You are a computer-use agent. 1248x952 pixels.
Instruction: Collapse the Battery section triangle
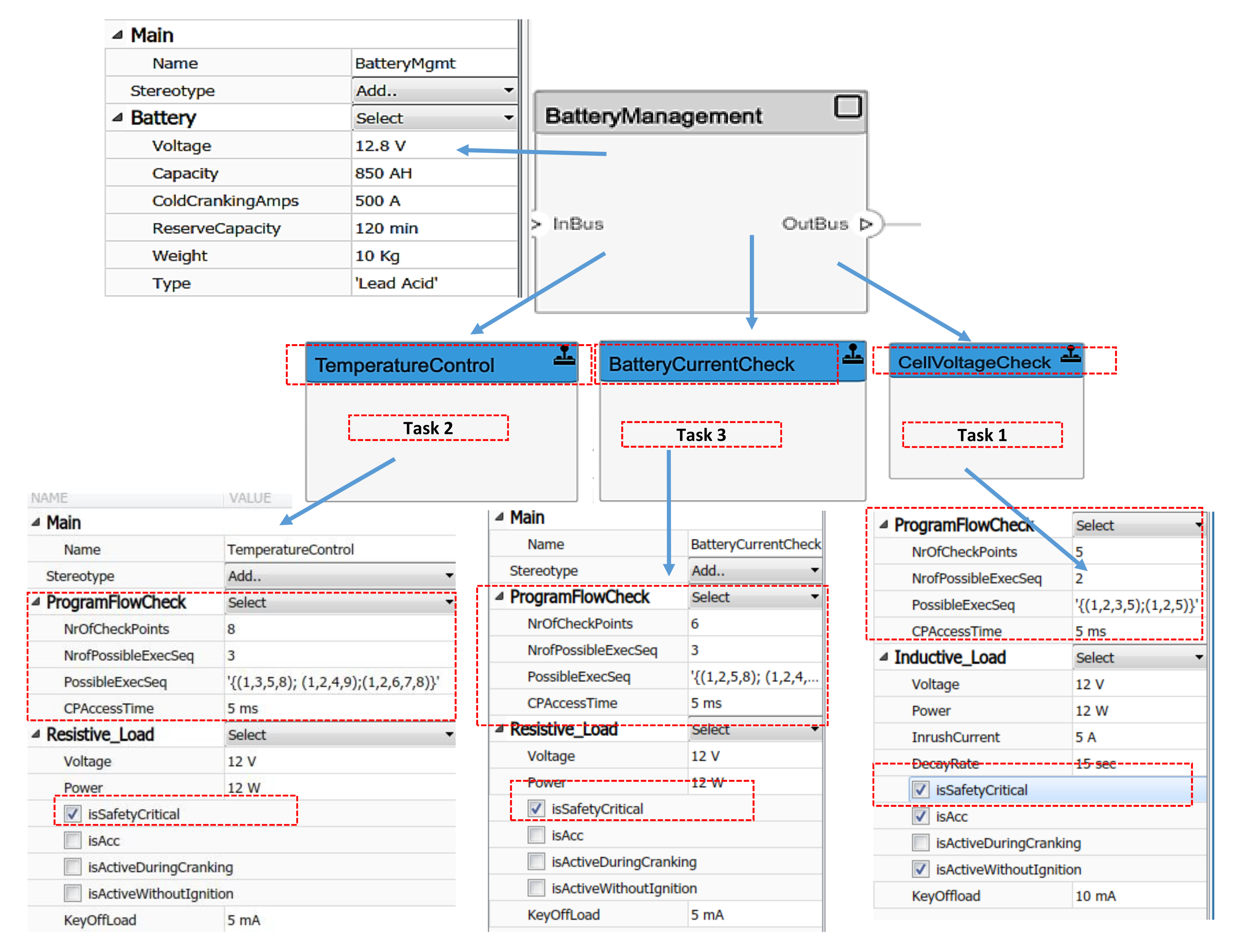(117, 118)
